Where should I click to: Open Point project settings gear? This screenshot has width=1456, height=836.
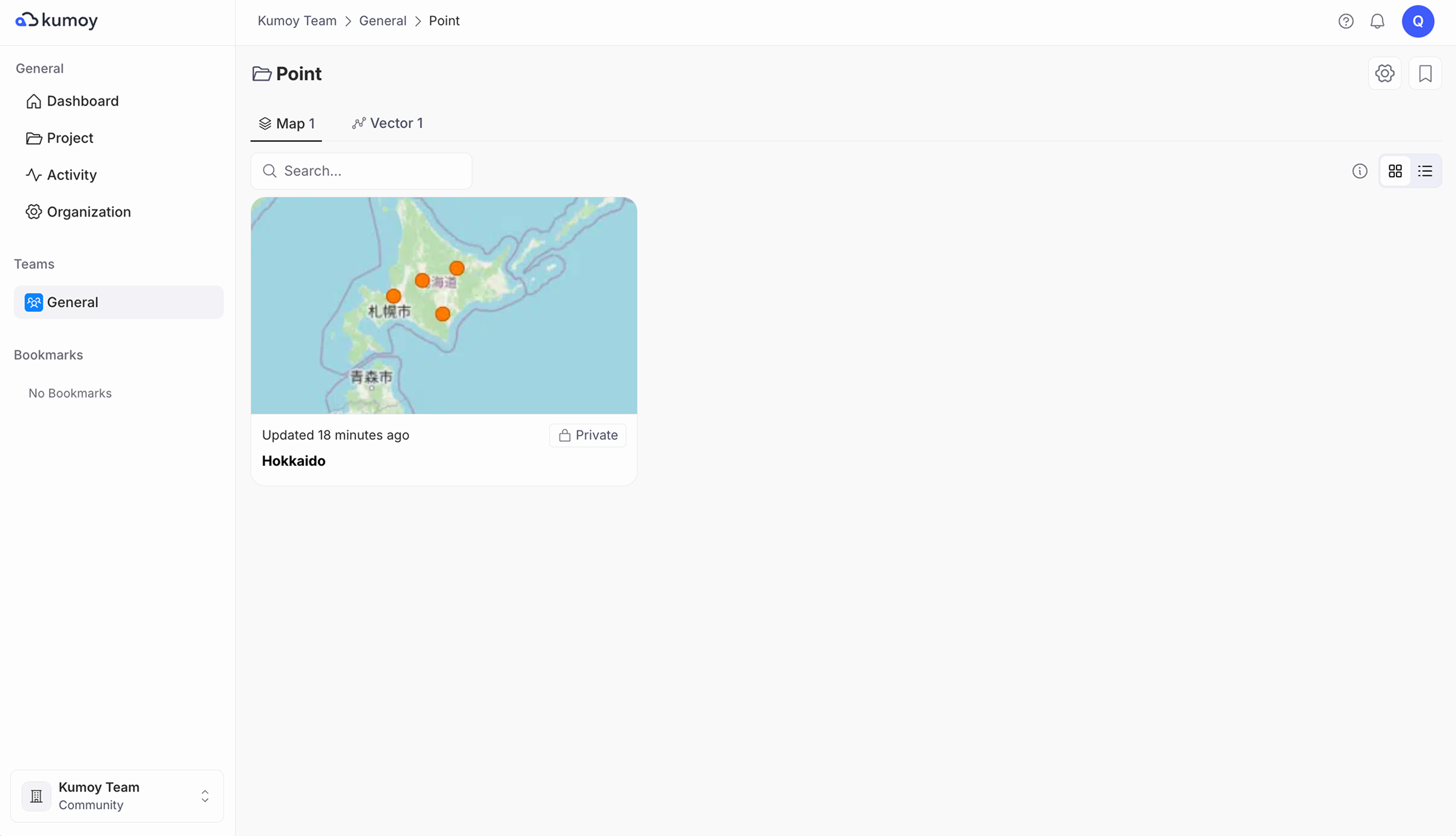click(x=1384, y=73)
